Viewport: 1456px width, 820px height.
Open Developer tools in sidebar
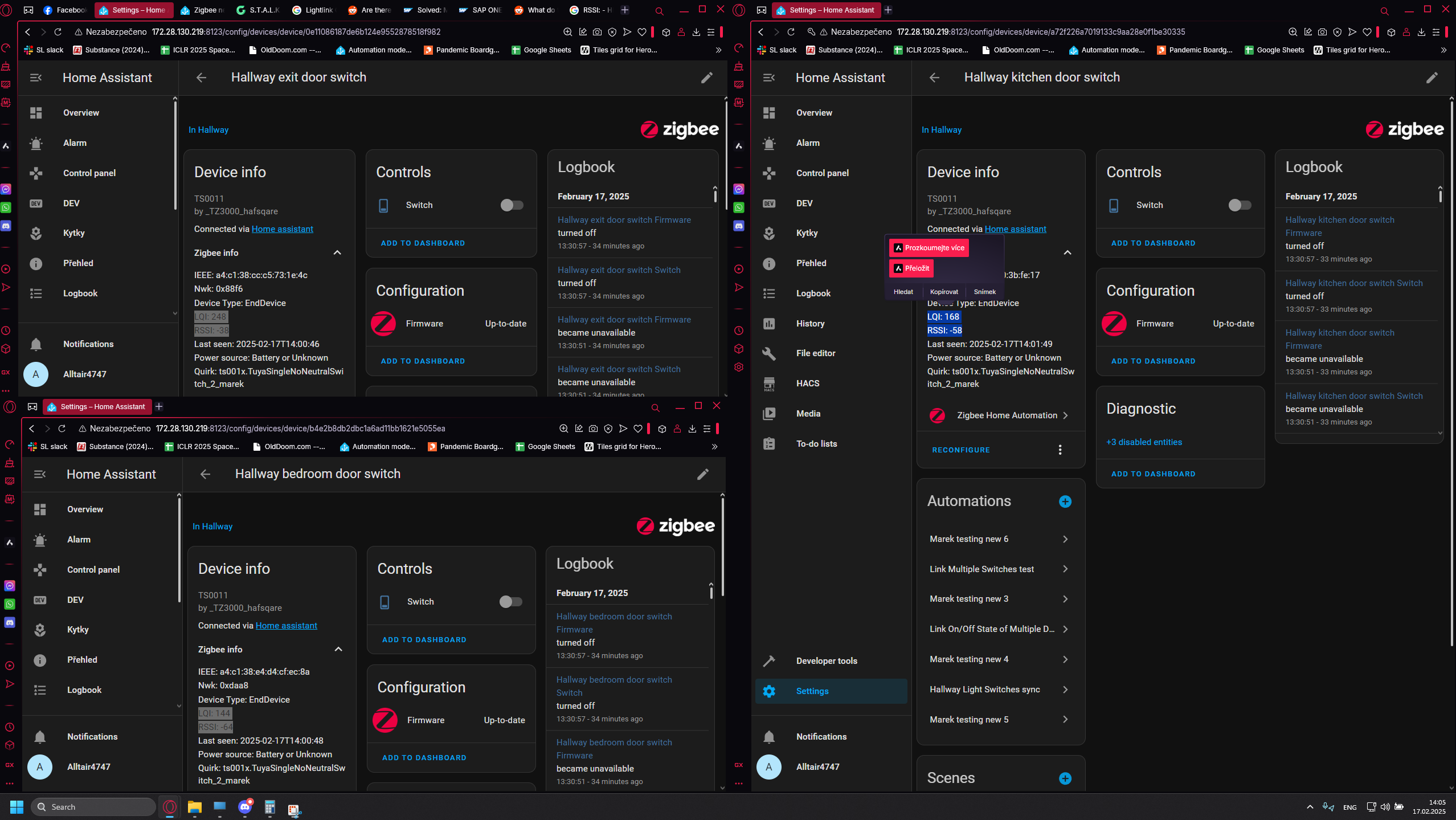coord(826,661)
